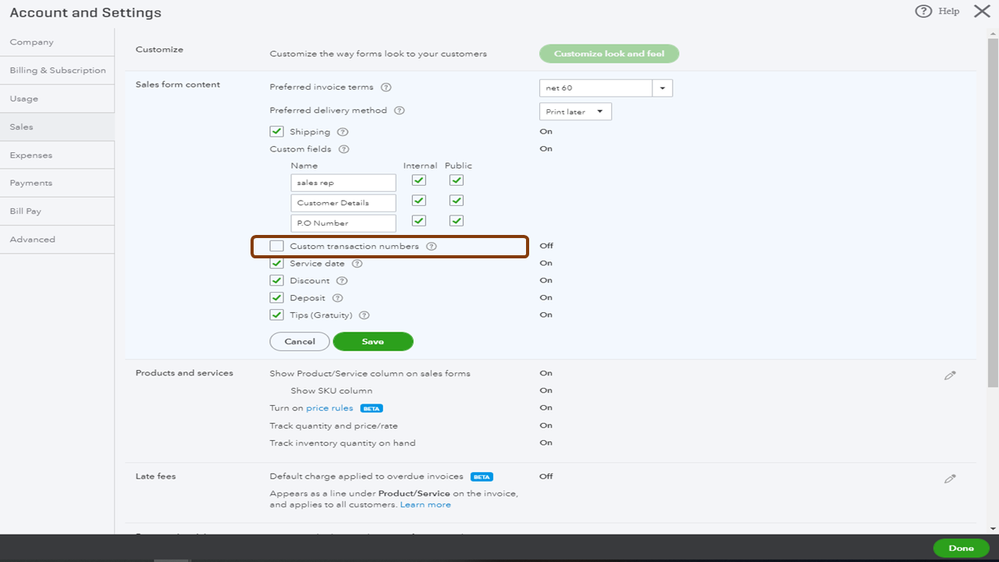999x562 pixels.
Task: Switch to Billing & Subscription tab
Action: pyautogui.click(x=57, y=71)
